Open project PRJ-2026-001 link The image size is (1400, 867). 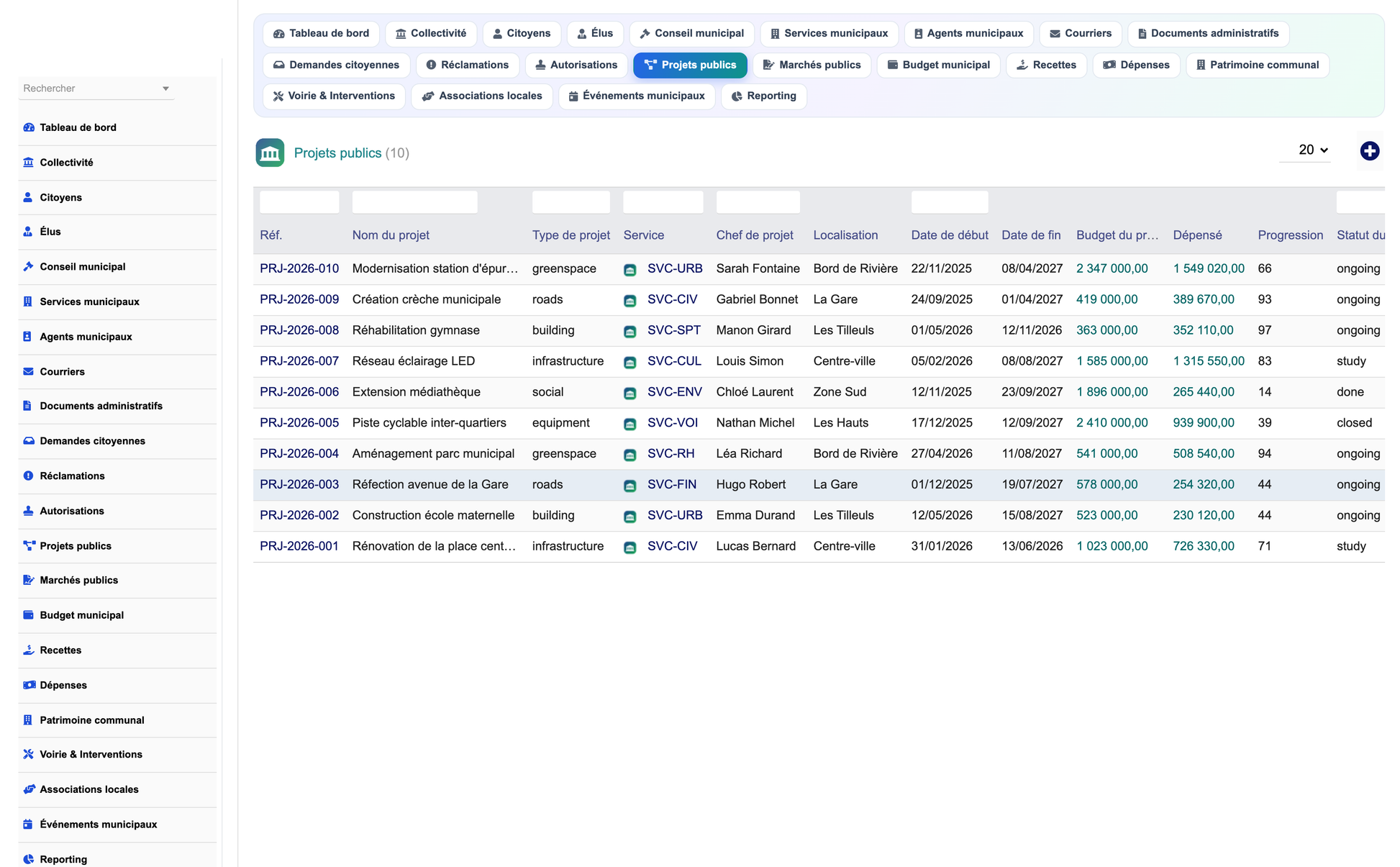point(299,546)
